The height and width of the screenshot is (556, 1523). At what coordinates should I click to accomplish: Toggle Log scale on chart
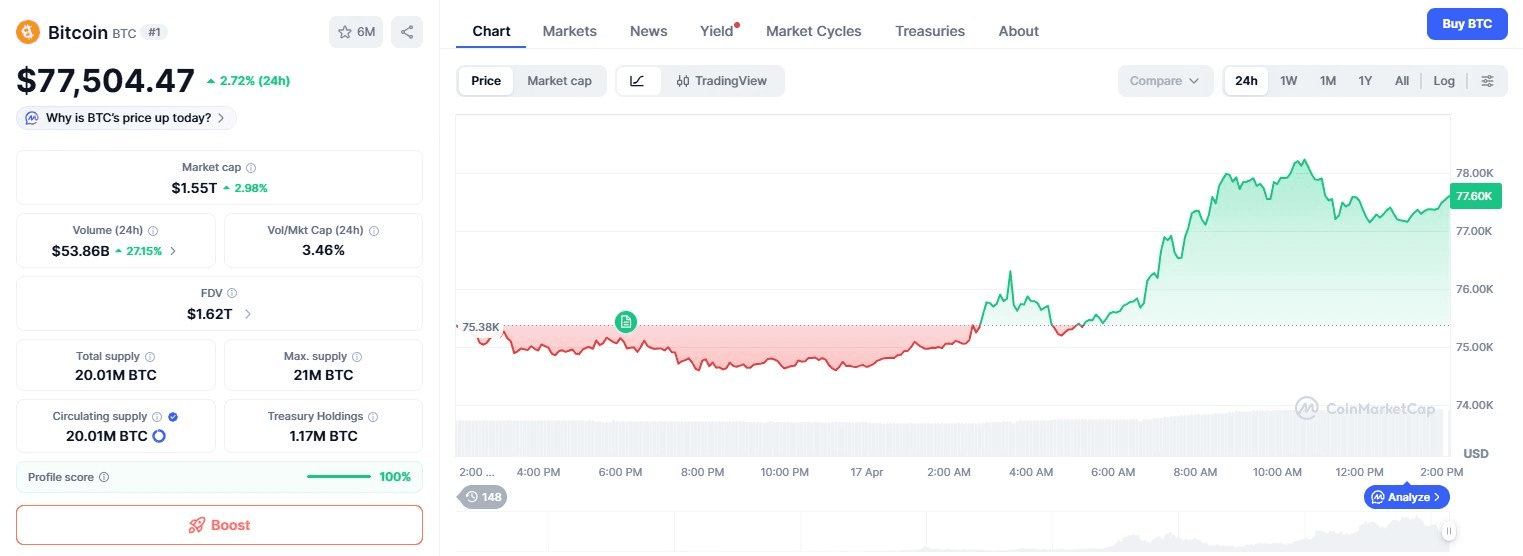point(1444,81)
